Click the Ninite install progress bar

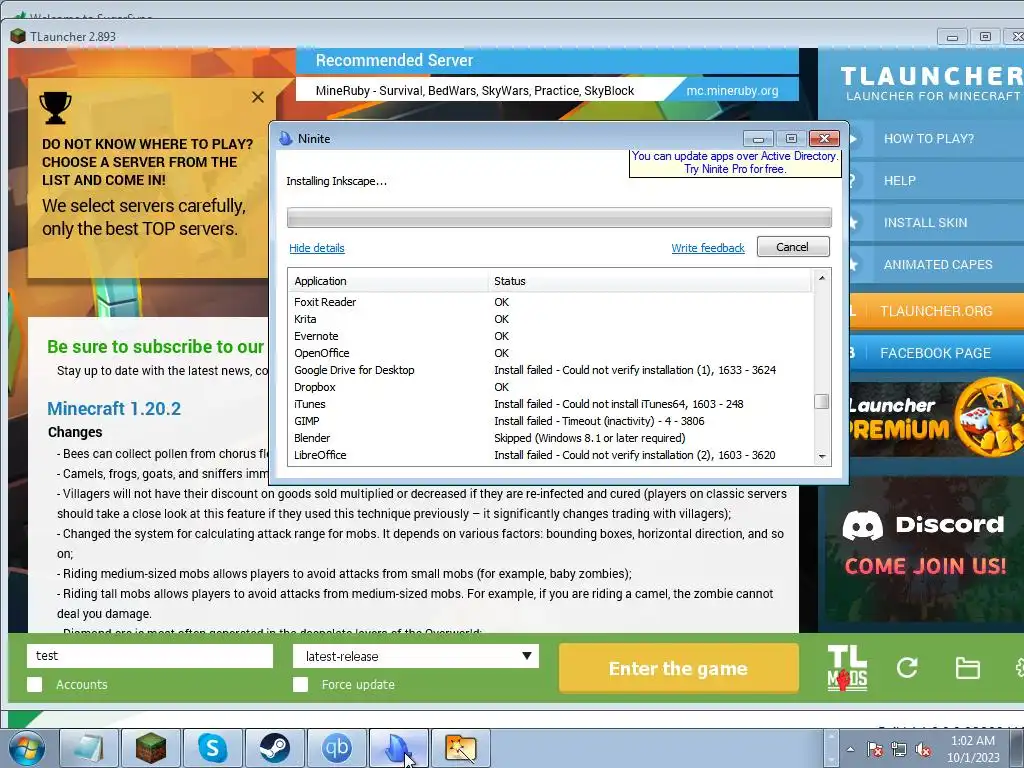point(559,217)
